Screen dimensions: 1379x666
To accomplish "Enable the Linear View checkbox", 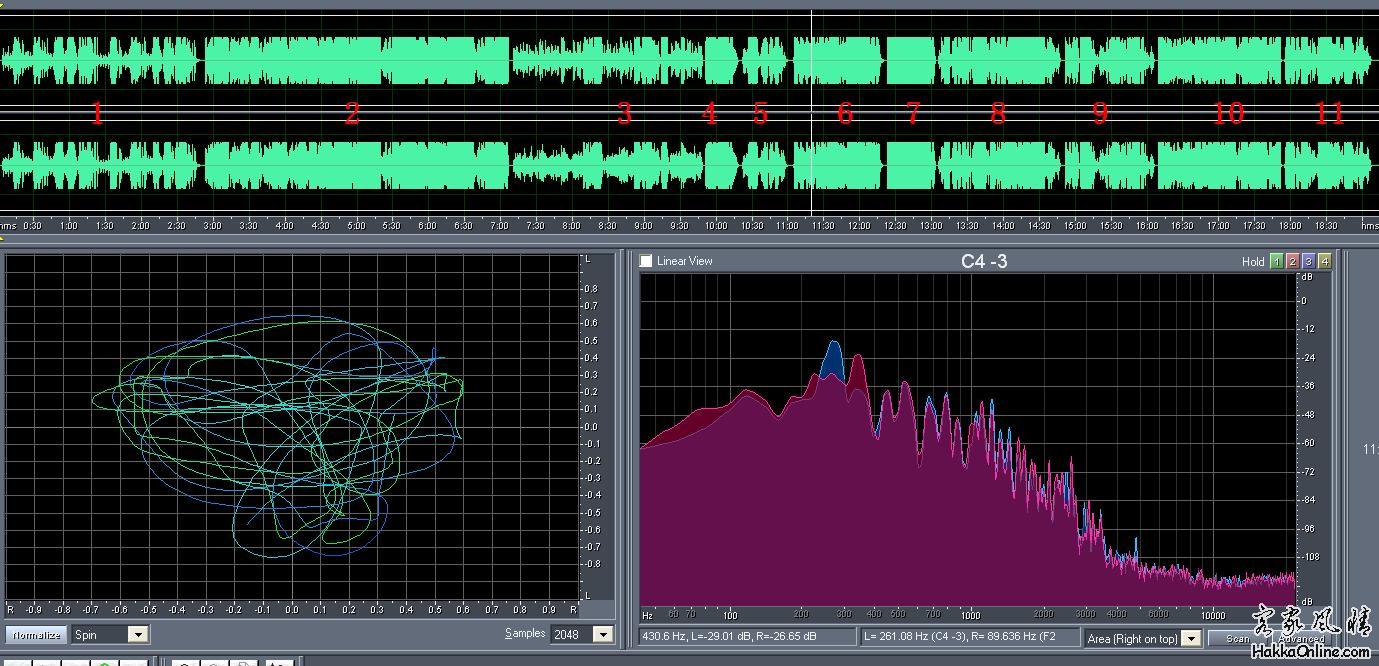I will coord(646,261).
